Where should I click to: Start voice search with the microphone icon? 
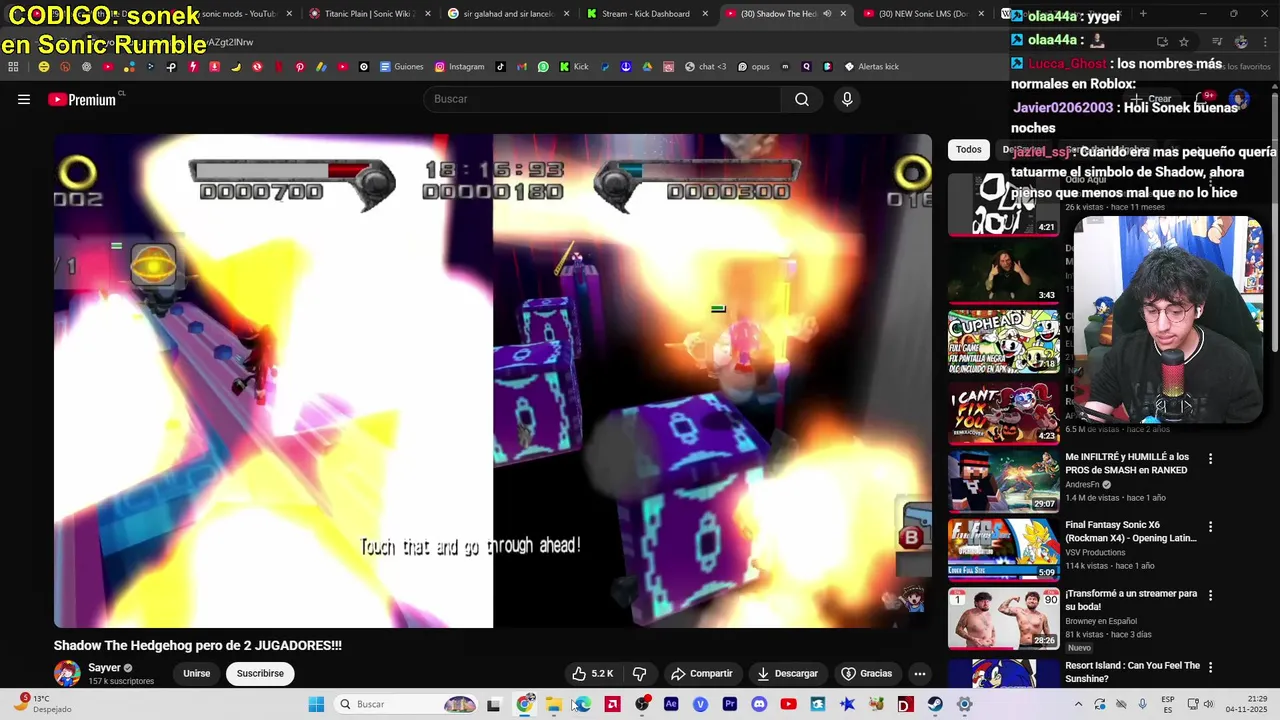[x=847, y=99]
